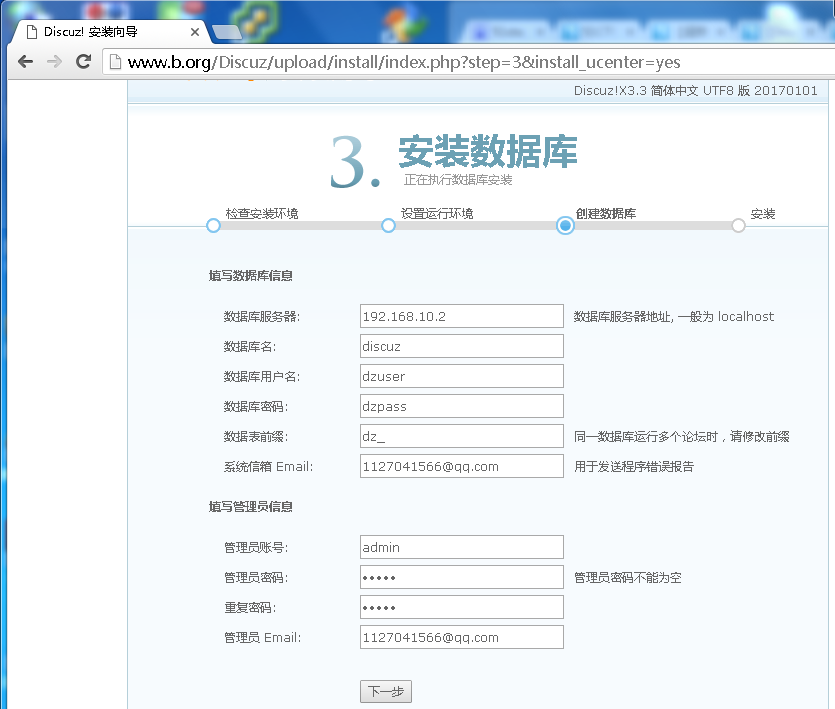This screenshot has width=835, height=709.
Task: Click the 填写数据库信息 heading
Action: pos(250,275)
